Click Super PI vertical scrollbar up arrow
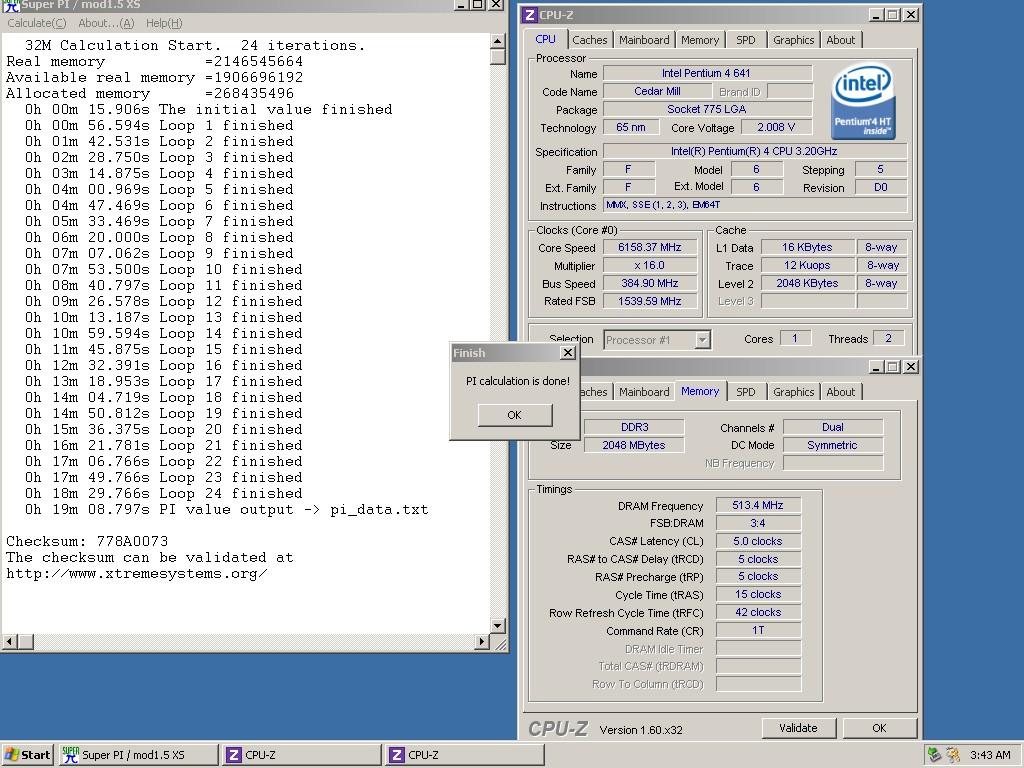Image resolution: width=1024 pixels, height=768 pixels. [498, 41]
